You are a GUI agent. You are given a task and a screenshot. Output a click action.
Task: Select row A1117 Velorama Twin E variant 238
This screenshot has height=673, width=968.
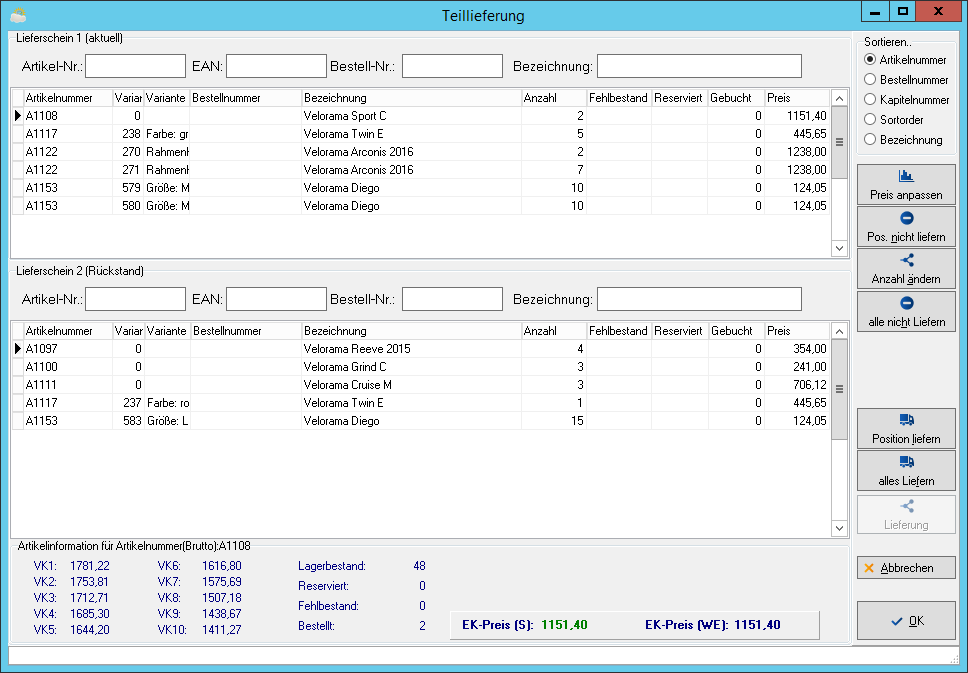420,133
